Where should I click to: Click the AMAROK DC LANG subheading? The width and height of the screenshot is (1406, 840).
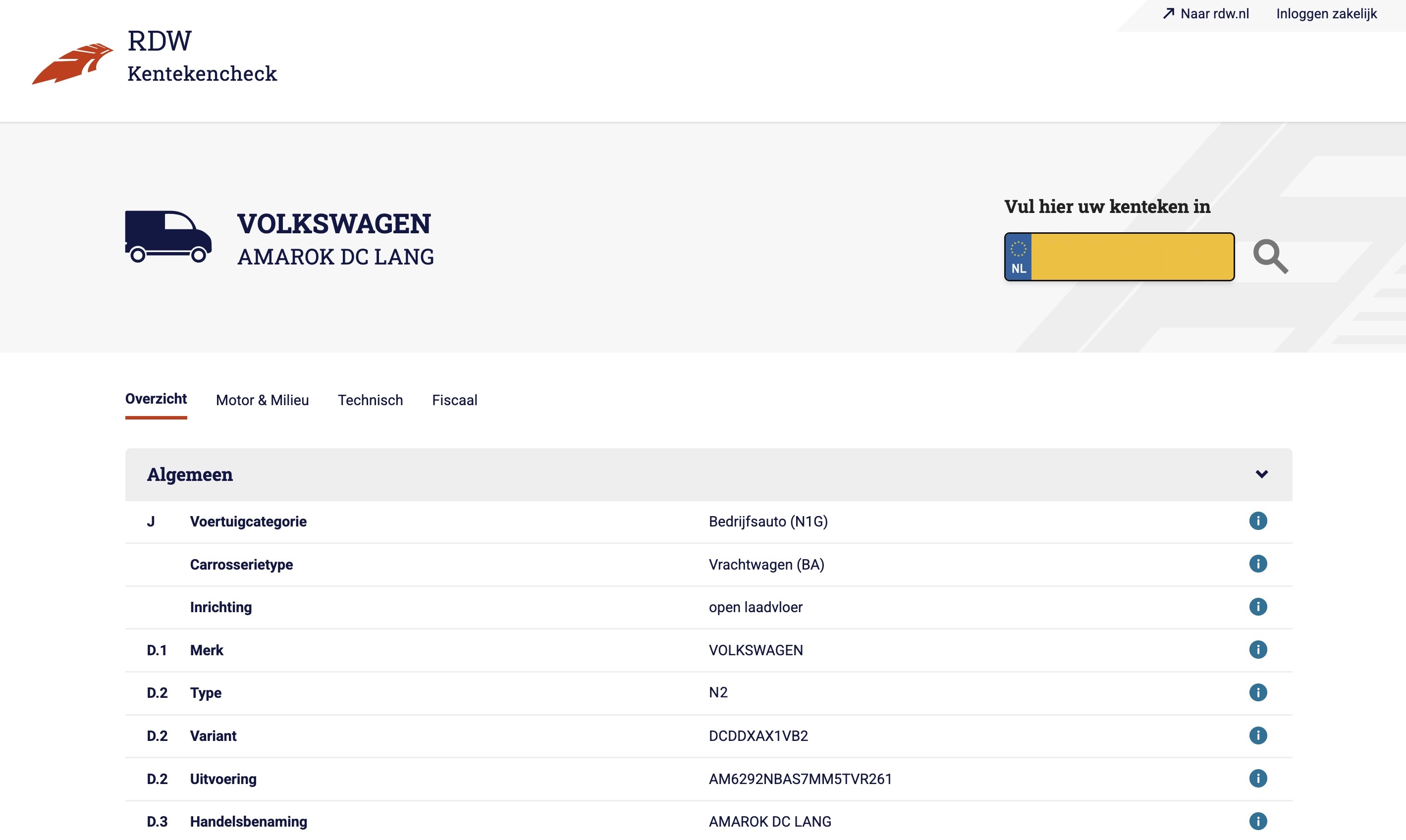(x=336, y=257)
